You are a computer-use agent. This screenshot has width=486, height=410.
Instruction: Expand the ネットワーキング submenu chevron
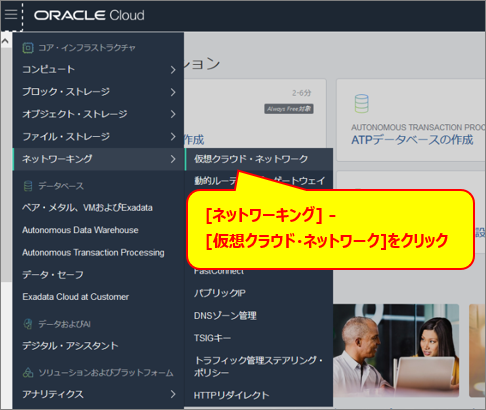pos(173,159)
